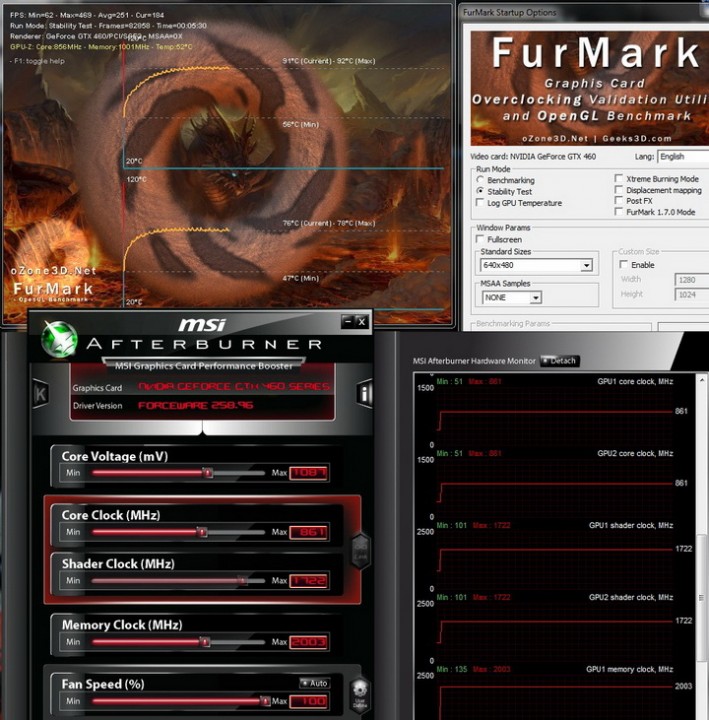Open Kombustor via the K side button
Image resolution: width=709 pixels, height=720 pixels.
40,394
